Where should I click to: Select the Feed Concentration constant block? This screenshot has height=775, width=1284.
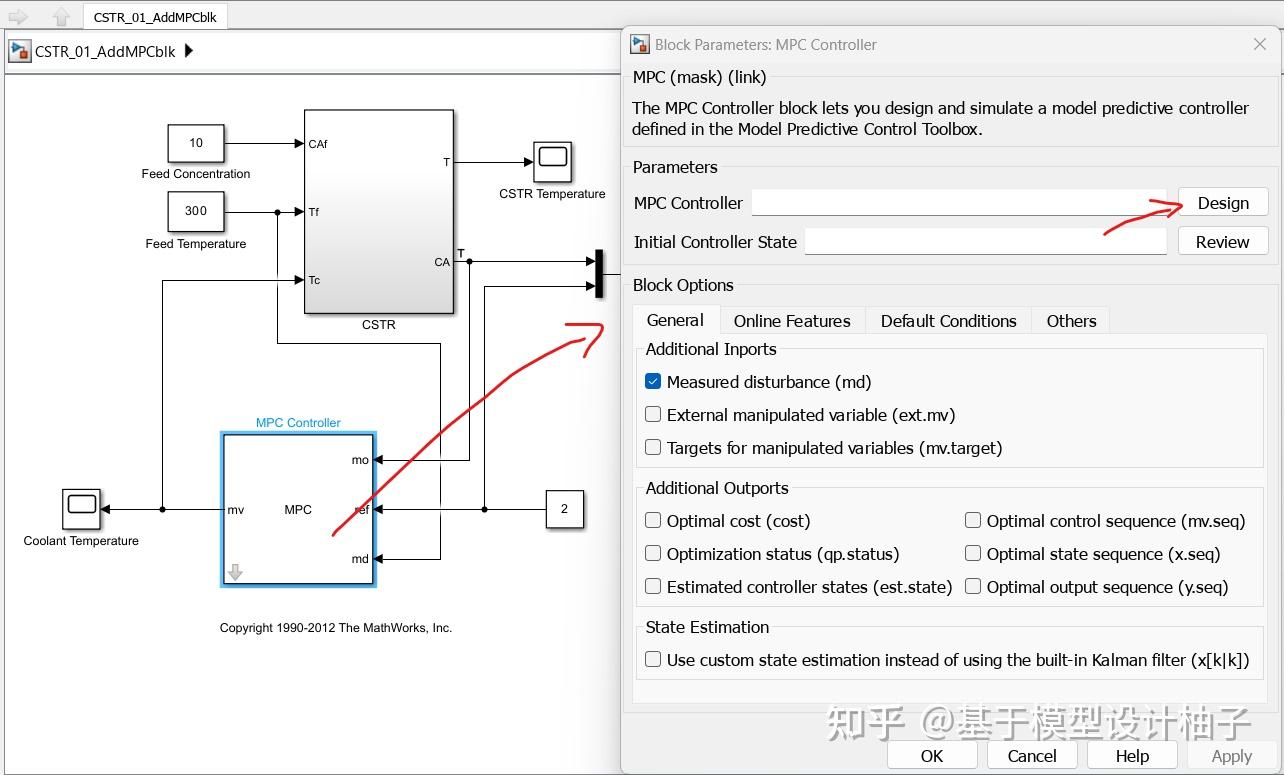pos(195,143)
